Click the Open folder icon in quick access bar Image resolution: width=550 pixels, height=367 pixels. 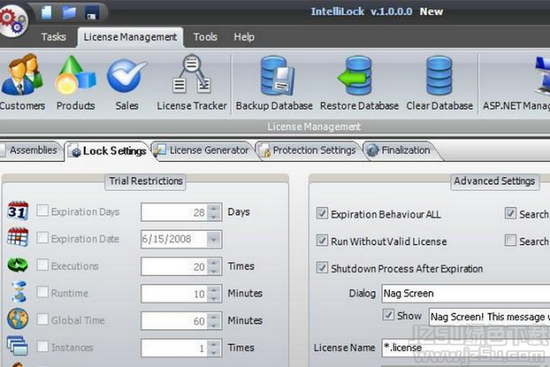coord(69,12)
